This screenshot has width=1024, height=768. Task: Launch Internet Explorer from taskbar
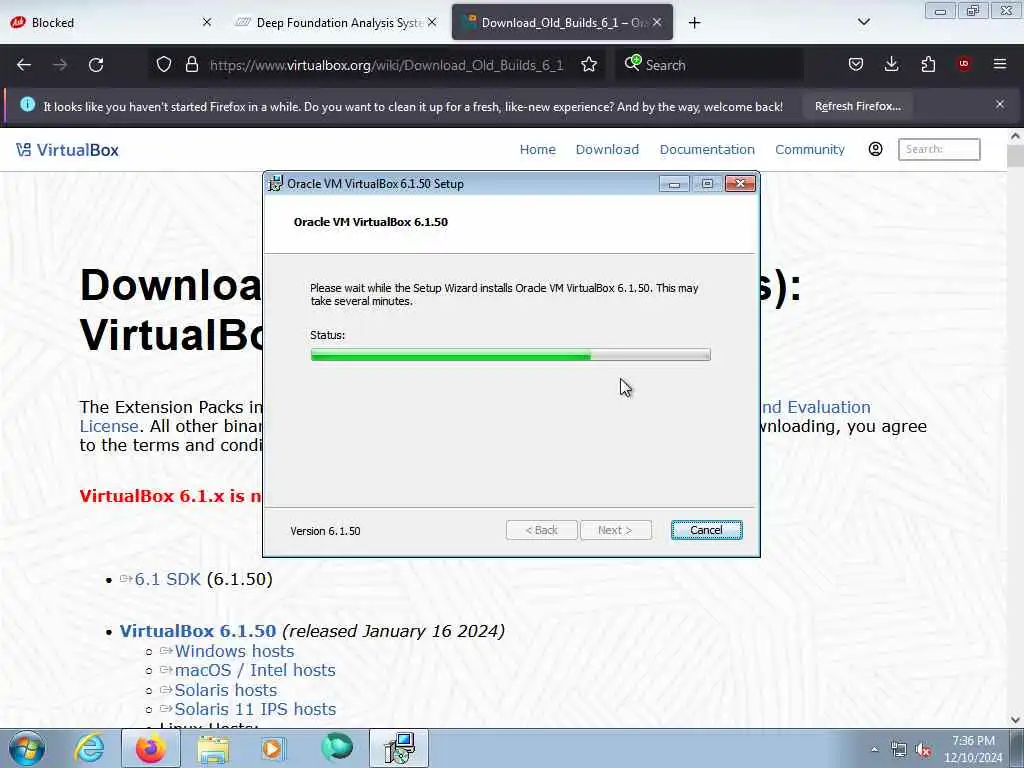click(x=89, y=748)
